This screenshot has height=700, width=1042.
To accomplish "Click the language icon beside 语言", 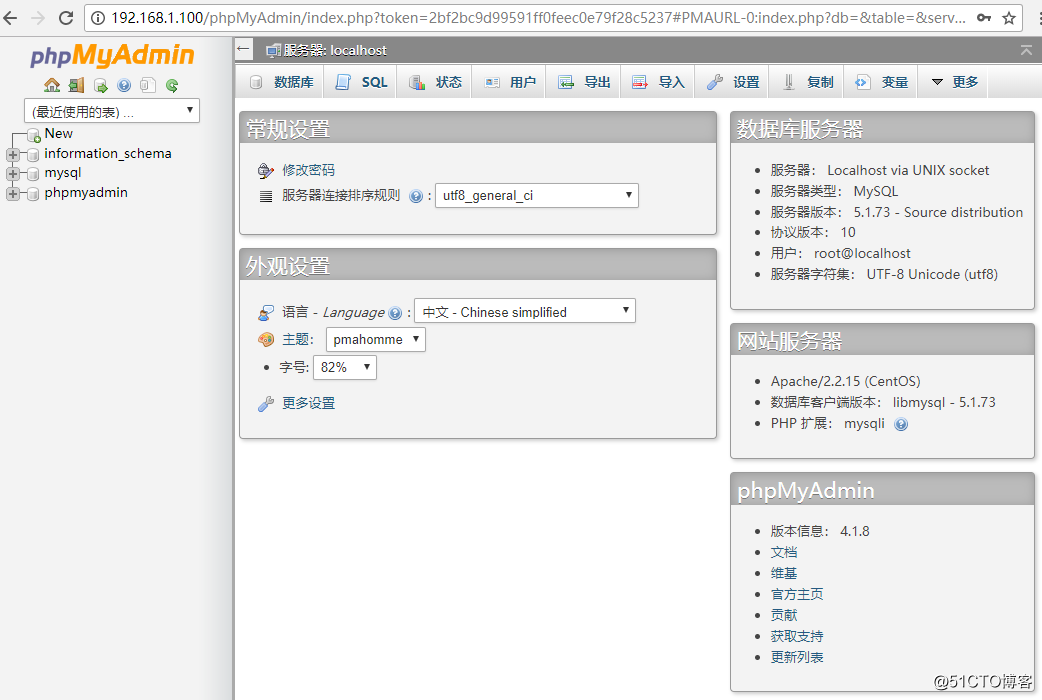I will pyautogui.click(x=266, y=312).
